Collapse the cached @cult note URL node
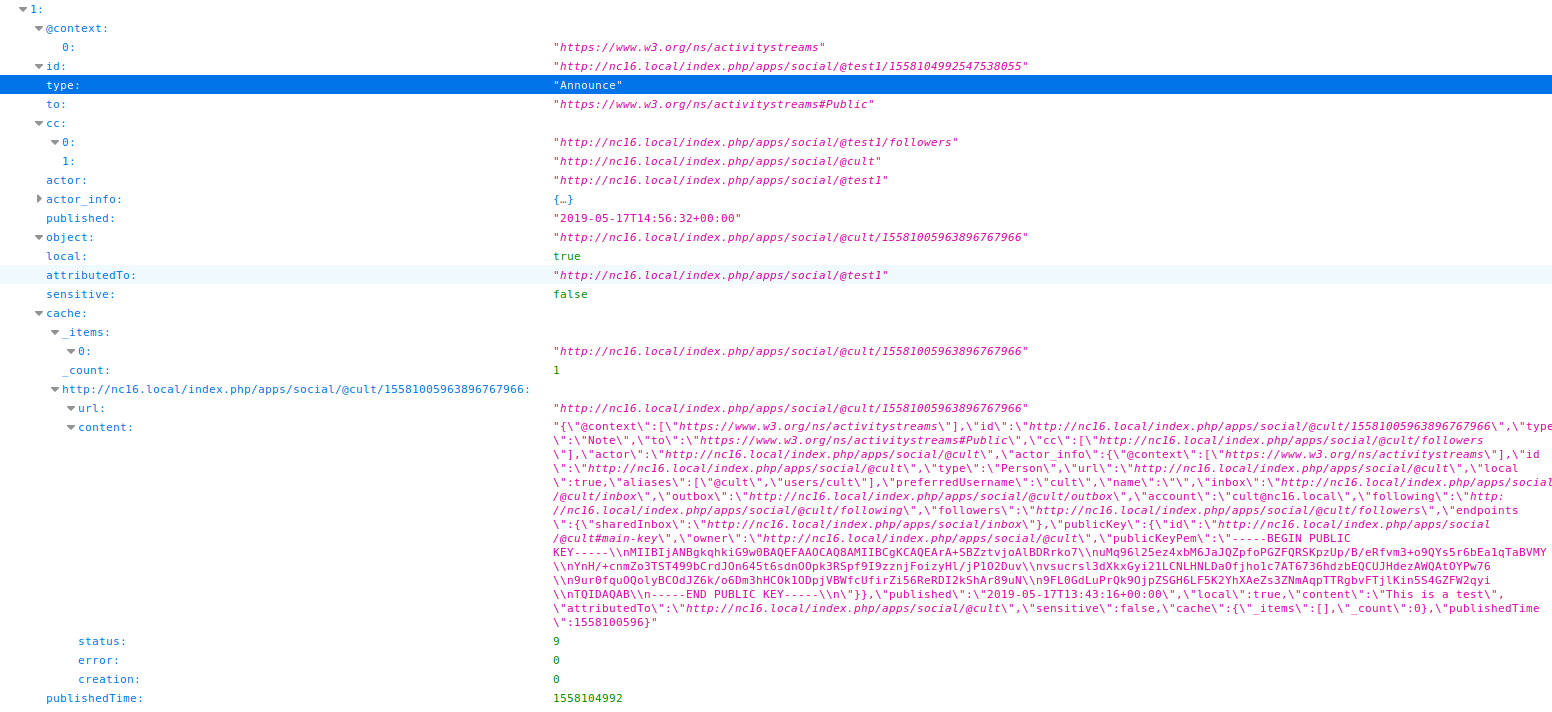Screen dimensions: 1552x712 55,389
